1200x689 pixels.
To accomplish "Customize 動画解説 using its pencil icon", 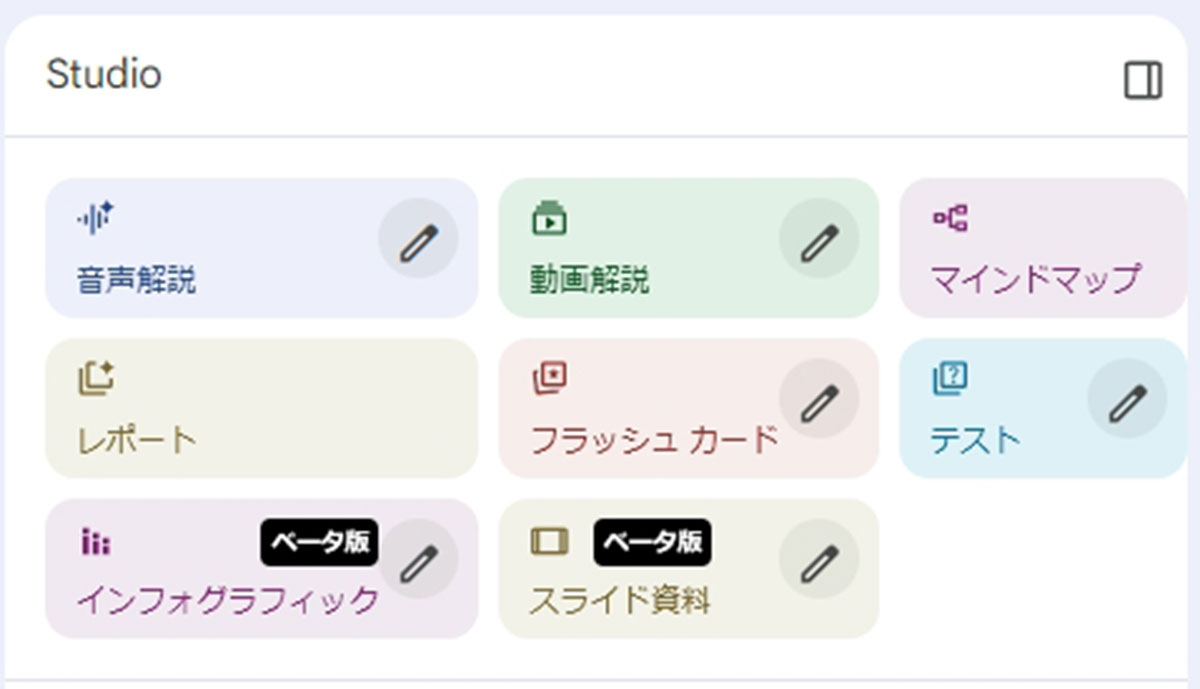I will point(819,240).
